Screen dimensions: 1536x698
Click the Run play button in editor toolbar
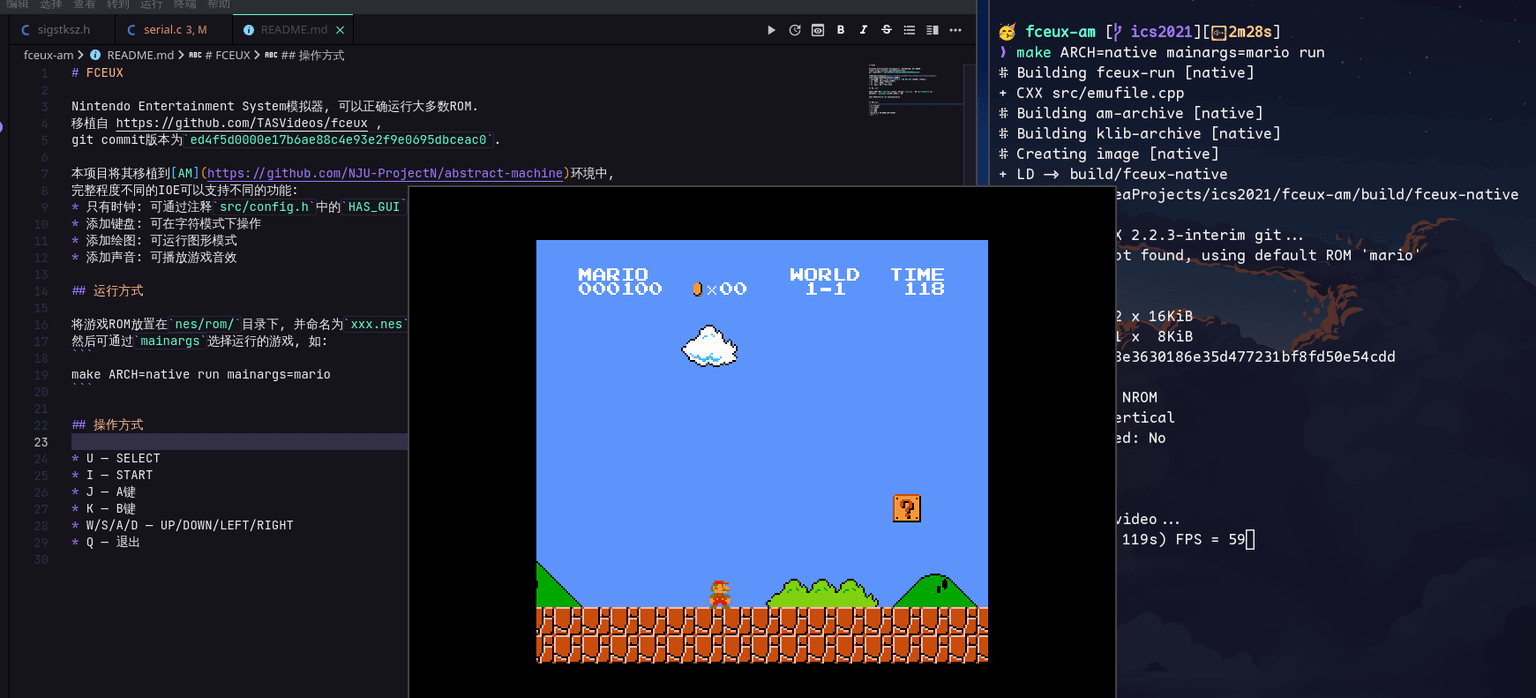pyautogui.click(x=771, y=30)
